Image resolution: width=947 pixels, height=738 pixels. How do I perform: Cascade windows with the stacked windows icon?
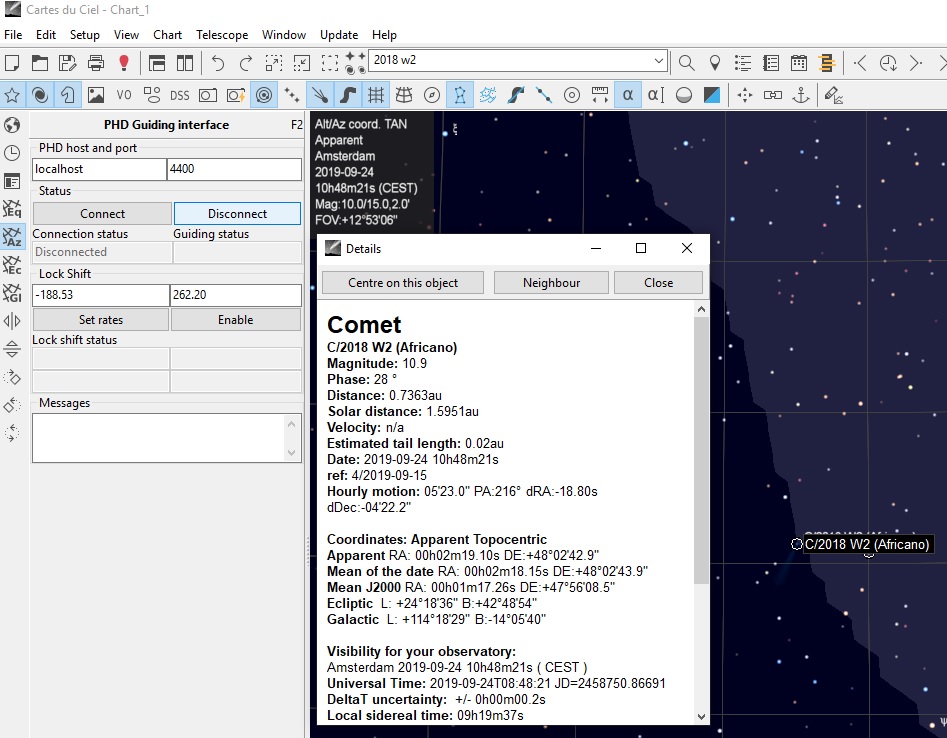(x=157, y=63)
